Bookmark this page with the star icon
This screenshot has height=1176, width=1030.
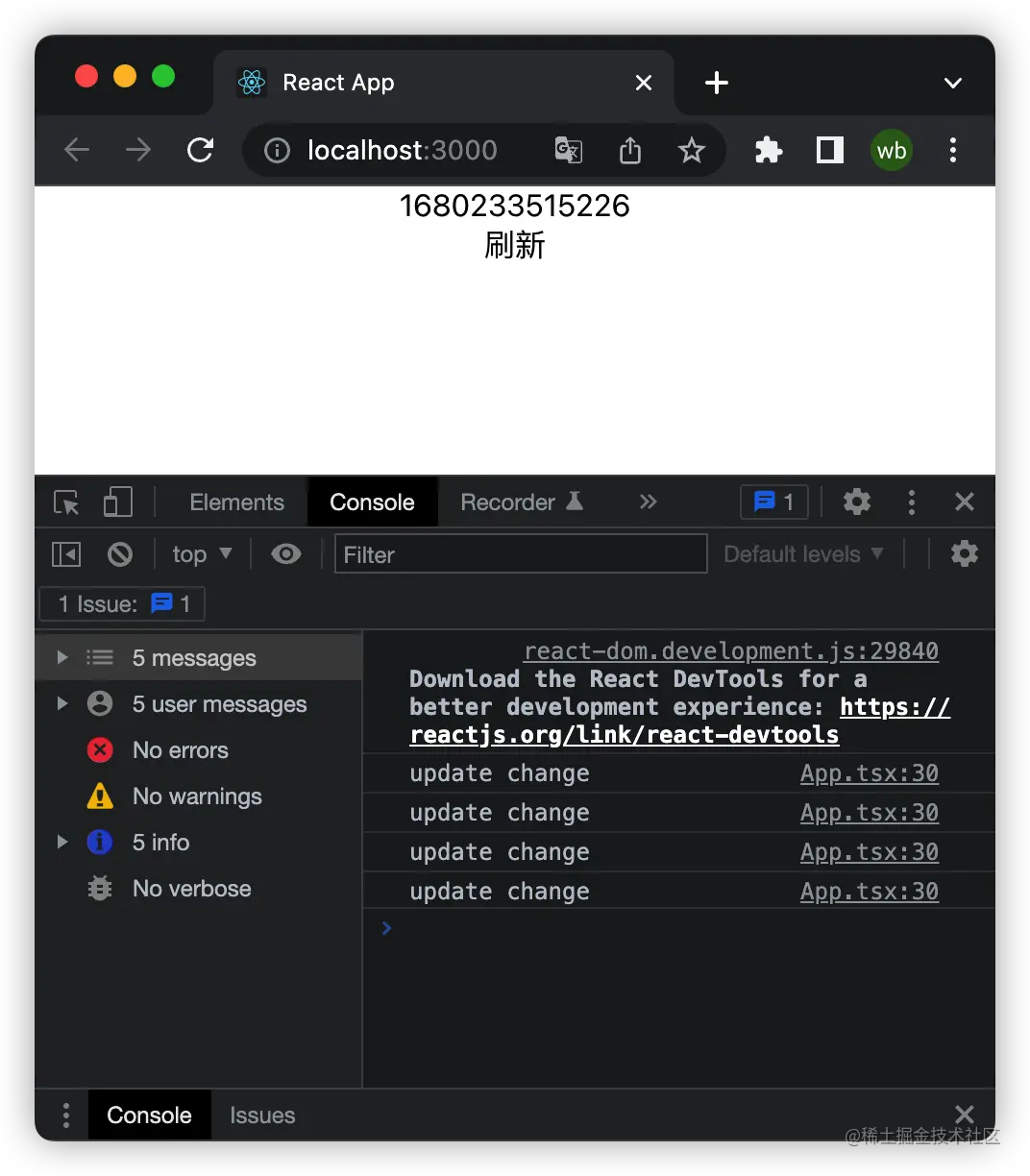692,150
